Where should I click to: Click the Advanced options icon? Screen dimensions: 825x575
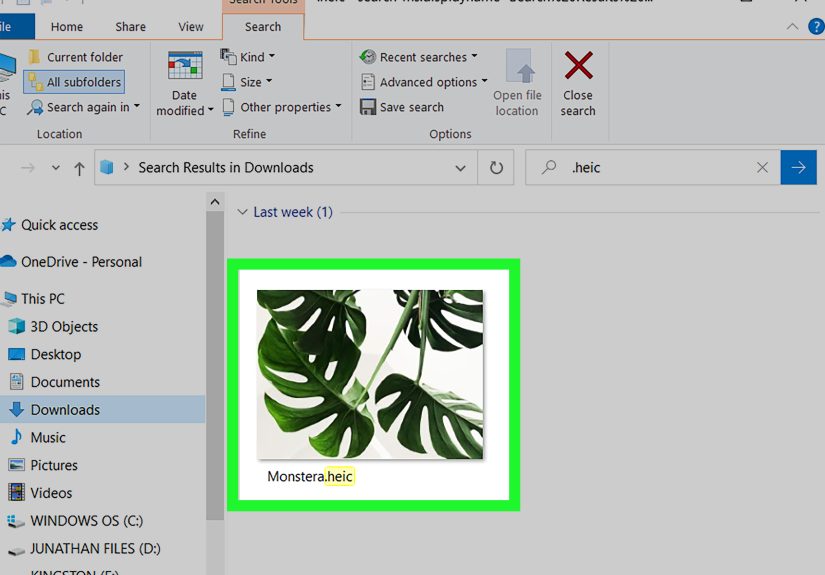[x=367, y=82]
